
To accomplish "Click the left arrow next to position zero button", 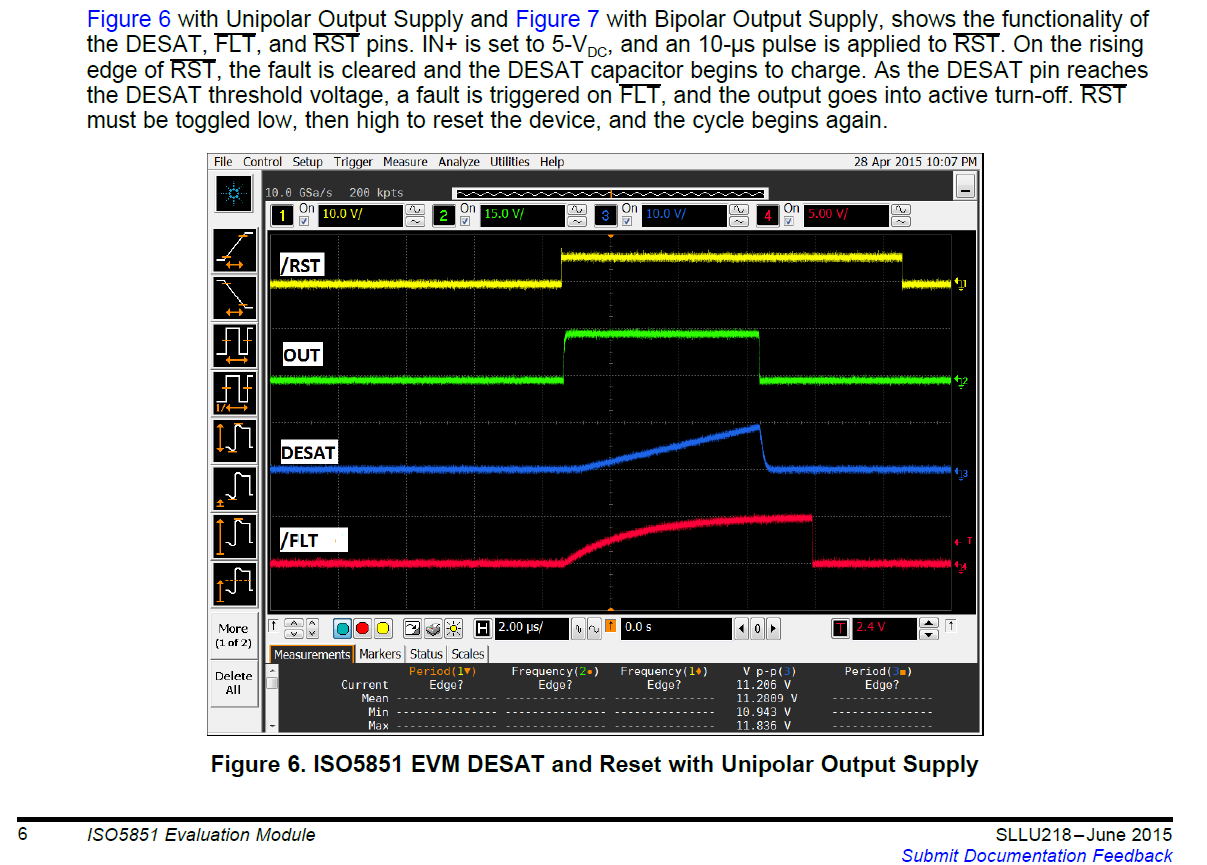I will (741, 628).
